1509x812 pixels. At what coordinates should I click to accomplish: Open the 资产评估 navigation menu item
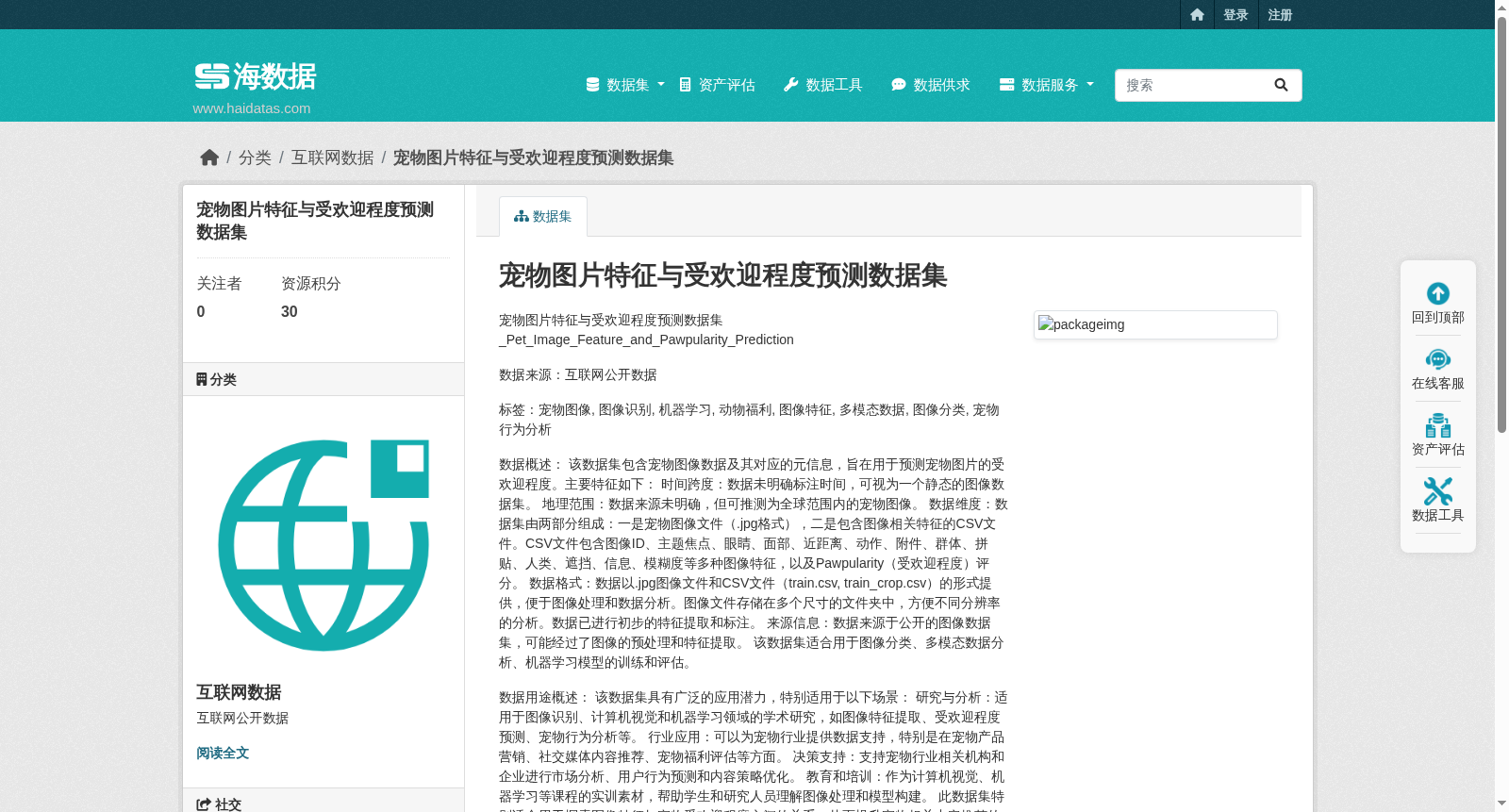717,85
